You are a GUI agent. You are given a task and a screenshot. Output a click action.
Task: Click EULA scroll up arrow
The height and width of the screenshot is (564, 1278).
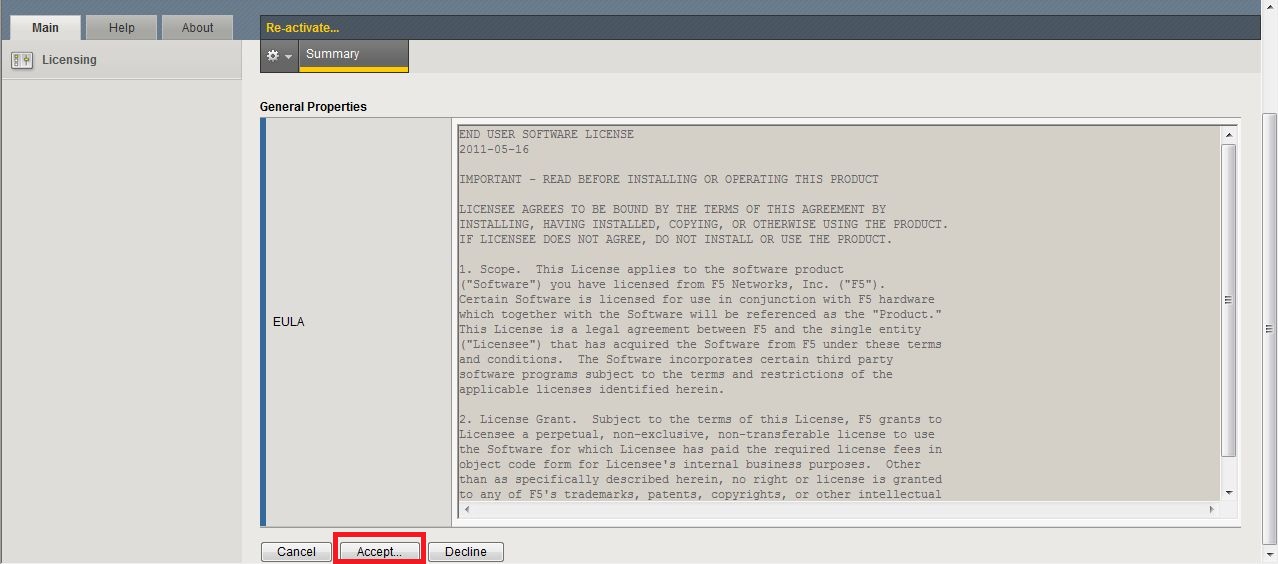1228,134
